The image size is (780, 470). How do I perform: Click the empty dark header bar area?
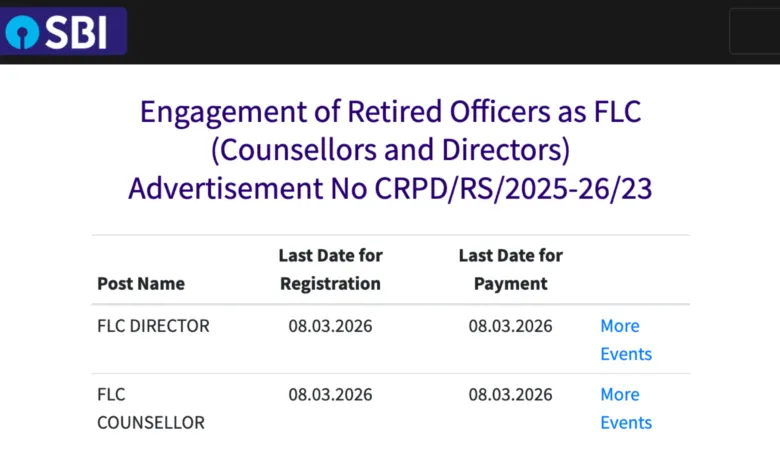420,31
